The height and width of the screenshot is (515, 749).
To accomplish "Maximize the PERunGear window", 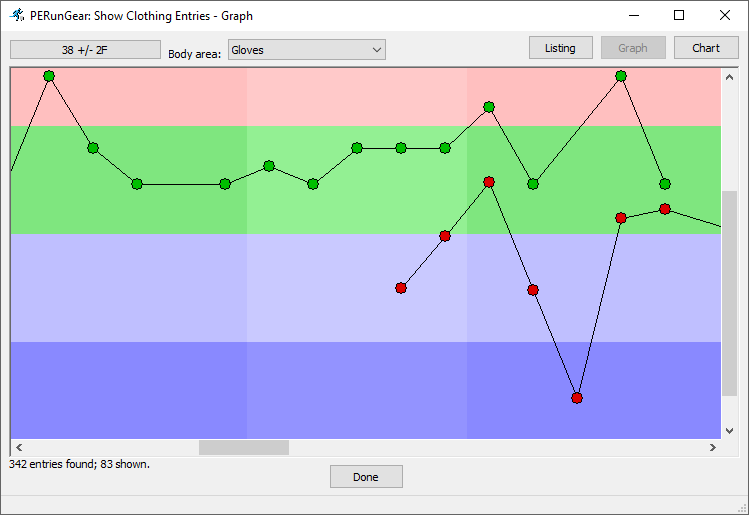I will [679, 16].
